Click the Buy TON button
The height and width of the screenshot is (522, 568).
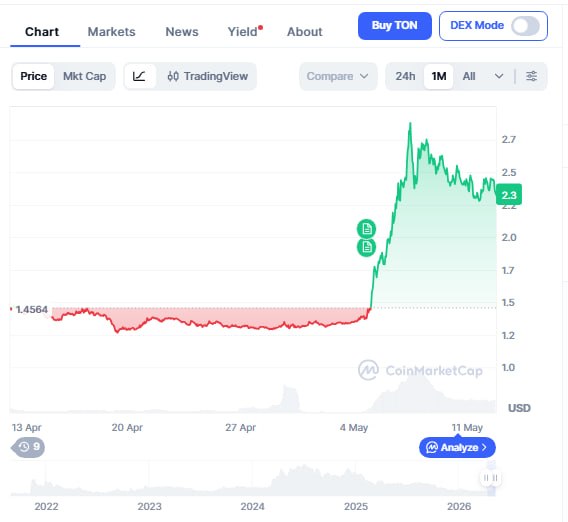pyautogui.click(x=394, y=26)
